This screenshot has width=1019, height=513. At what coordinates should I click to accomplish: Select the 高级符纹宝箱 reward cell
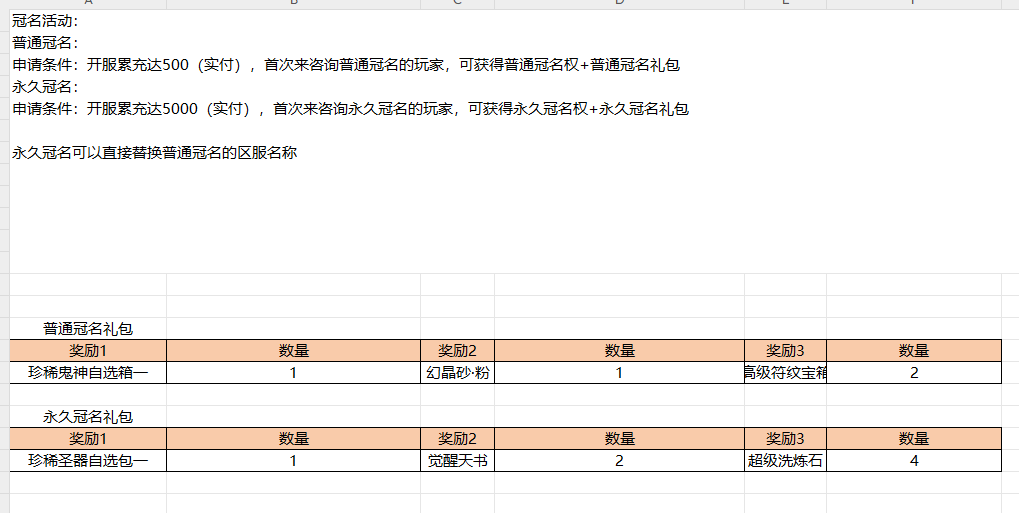click(x=785, y=372)
